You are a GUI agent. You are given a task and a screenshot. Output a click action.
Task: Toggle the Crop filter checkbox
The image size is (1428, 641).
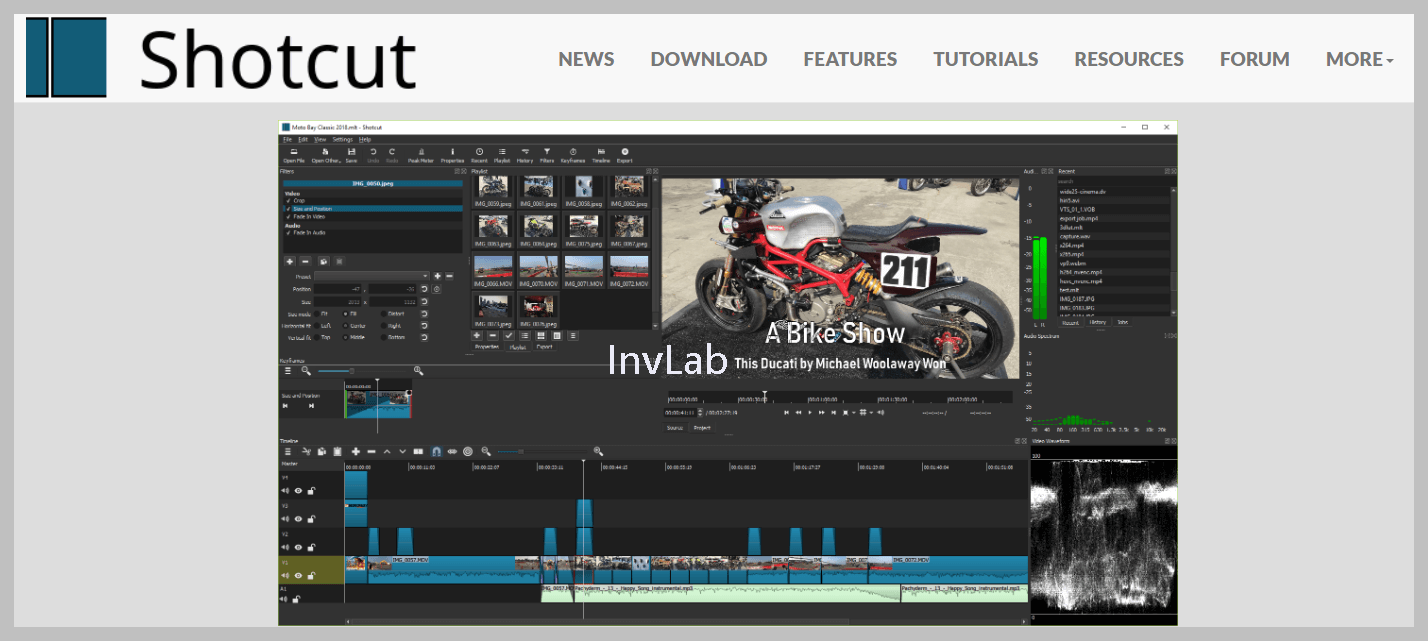pos(288,200)
